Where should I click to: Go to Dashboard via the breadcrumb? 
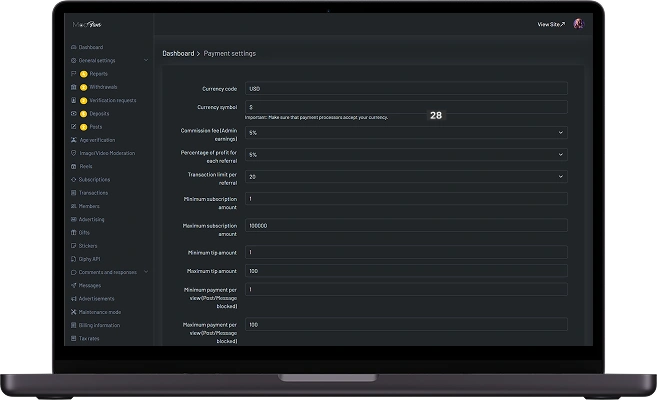178,54
